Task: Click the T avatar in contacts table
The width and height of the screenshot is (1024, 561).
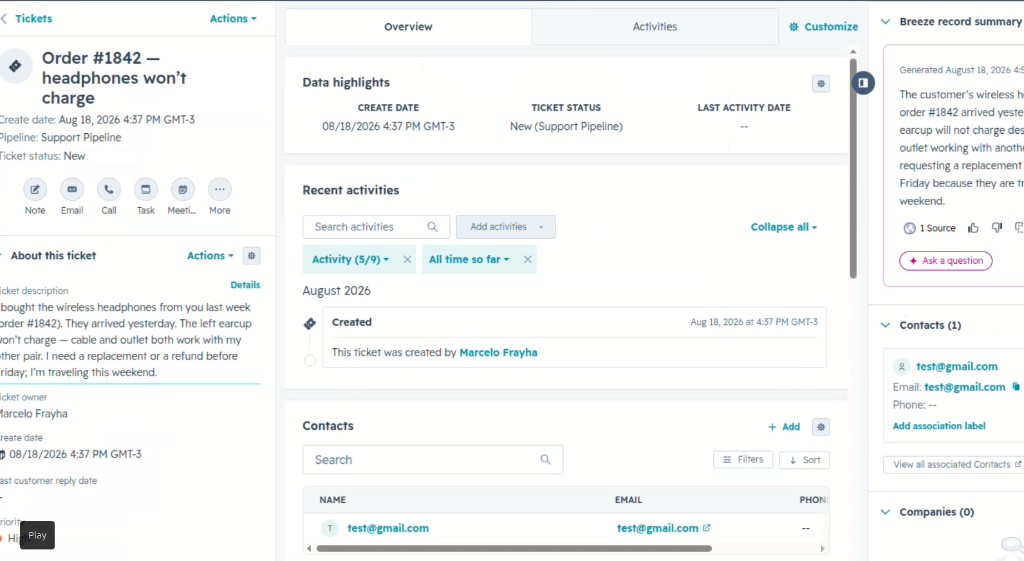Action: (x=330, y=528)
